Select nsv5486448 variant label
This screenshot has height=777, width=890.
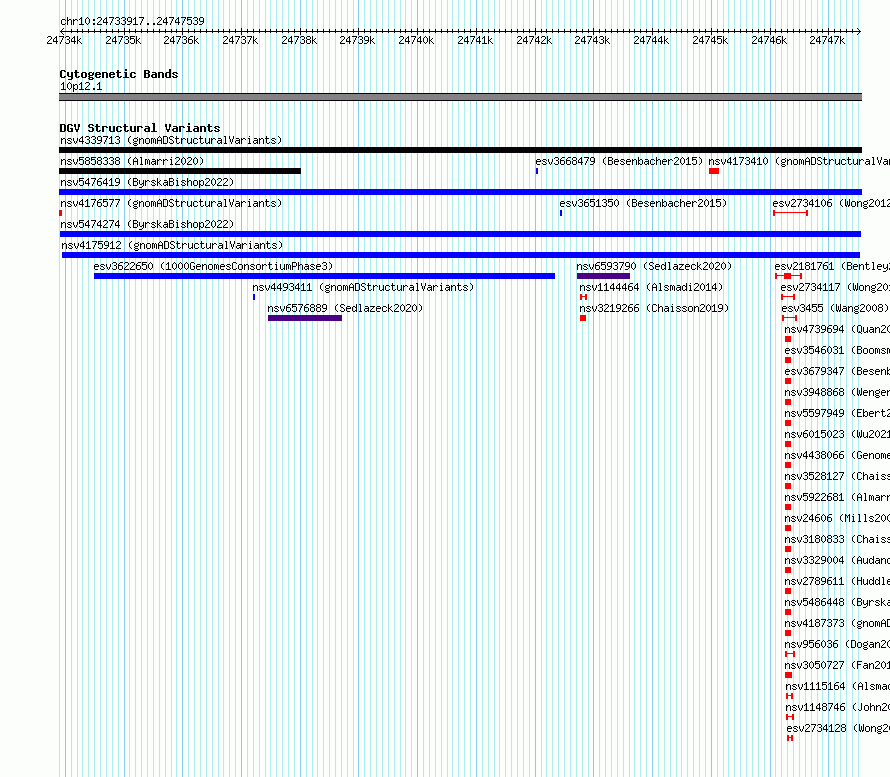837,602
